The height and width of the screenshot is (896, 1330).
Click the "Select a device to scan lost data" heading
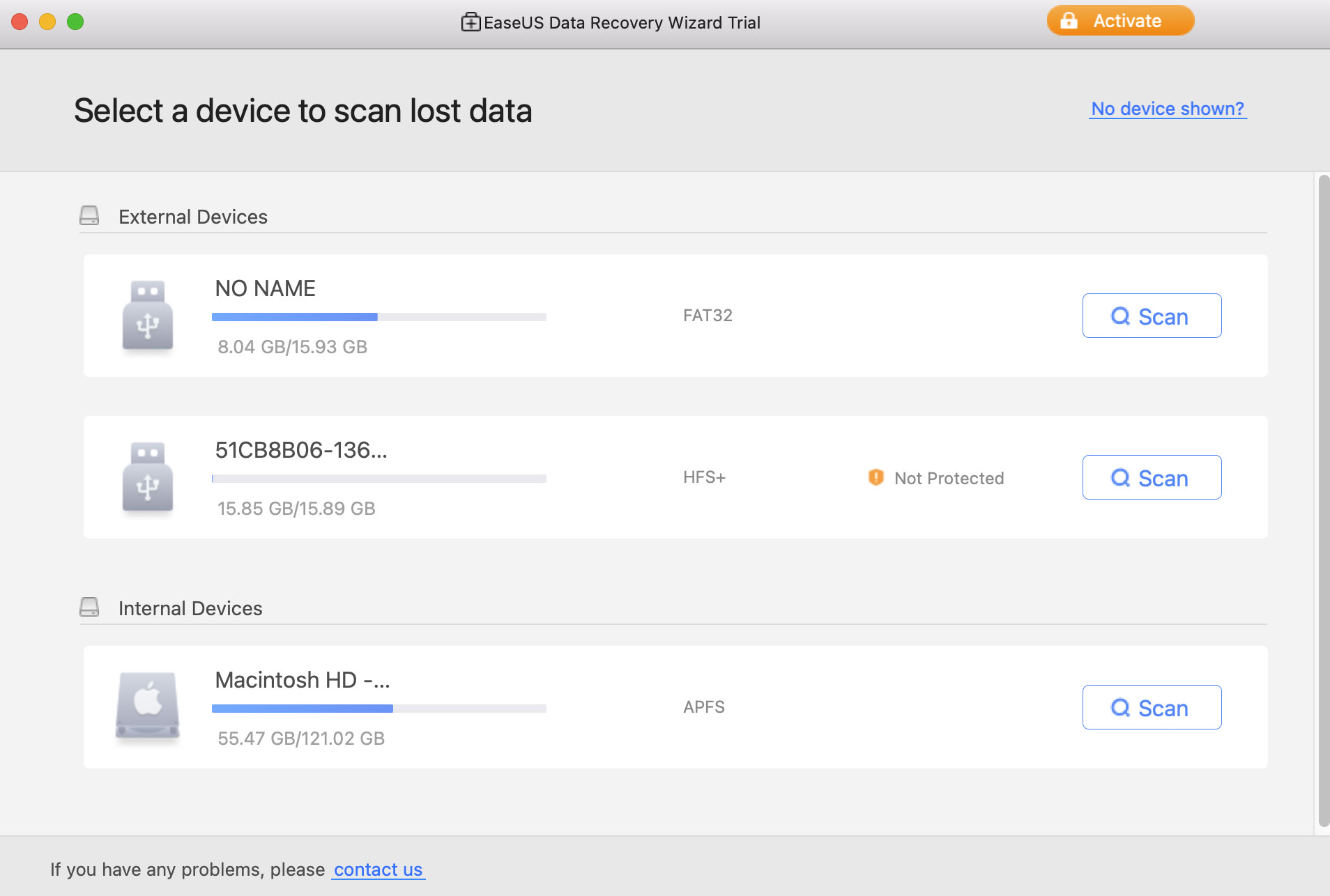tap(303, 111)
